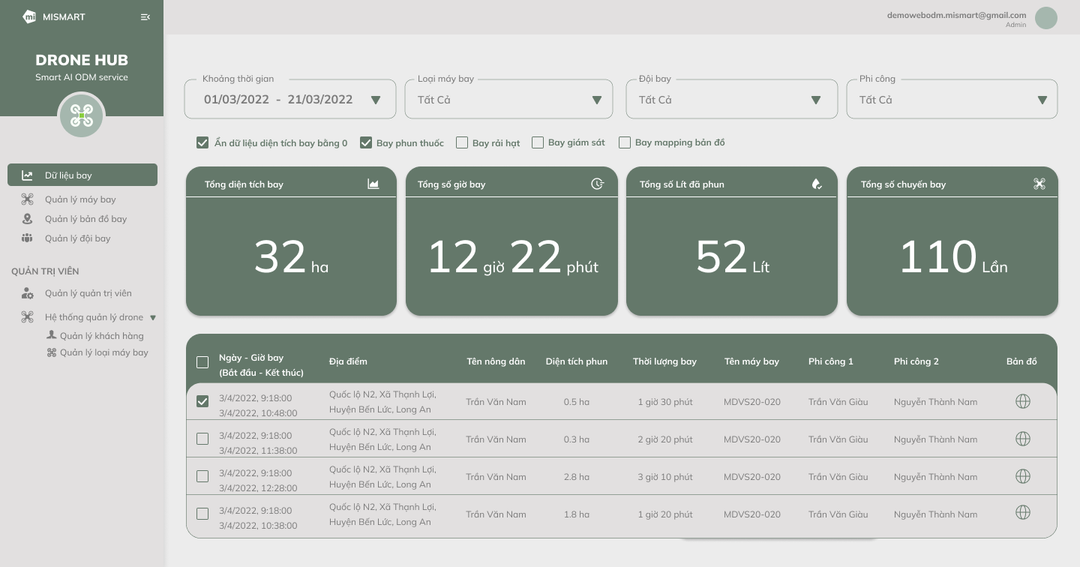Image resolution: width=1080 pixels, height=567 pixels.
Task: Open Quản lý loại máy bay submenu item
Action: (x=104, y=352)
